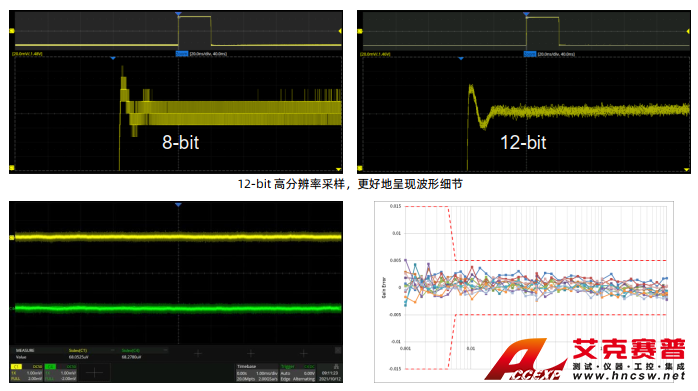Select the yellow C1 ground level marker
The height and width of the screenshot is (391, 698).
(x=12, y=238)
